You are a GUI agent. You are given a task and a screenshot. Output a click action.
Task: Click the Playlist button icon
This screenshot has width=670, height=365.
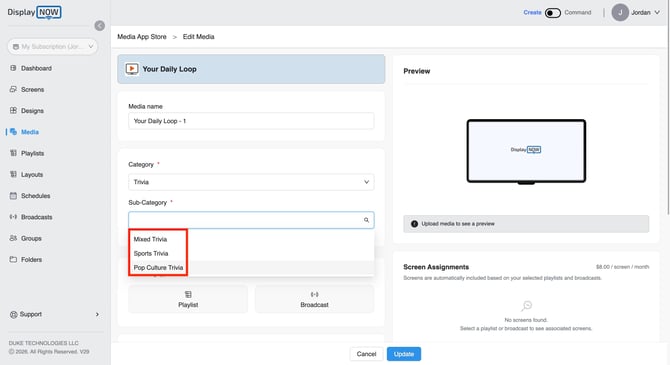click(188, 294)
